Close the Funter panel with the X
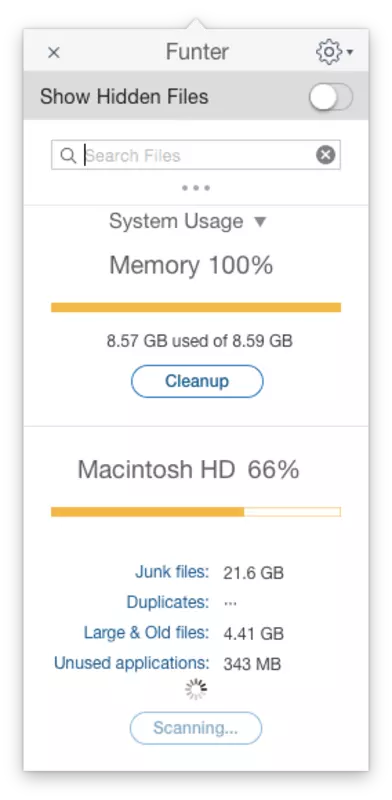Screen dimensions: 392x800 54,52
